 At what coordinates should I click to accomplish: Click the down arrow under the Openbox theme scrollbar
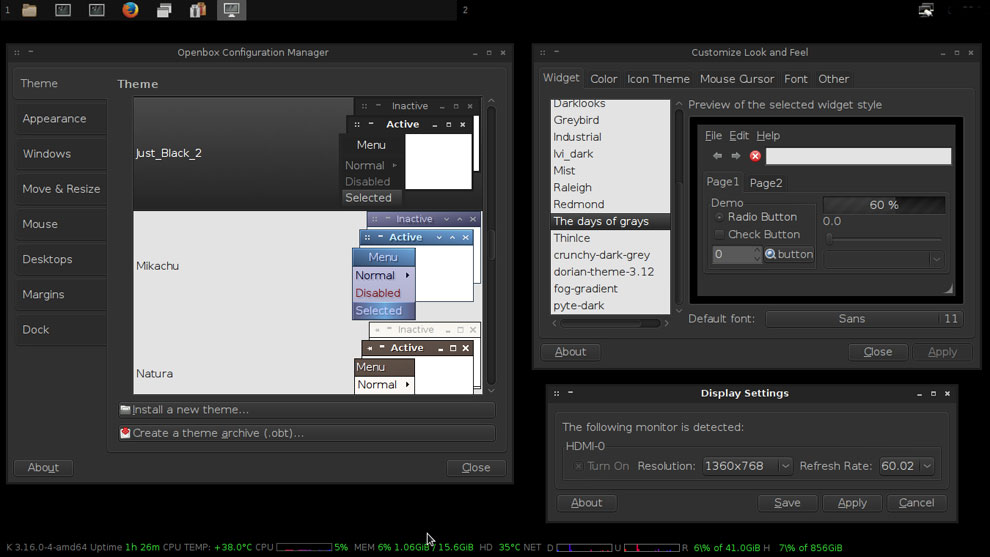[x=491, y=390]
